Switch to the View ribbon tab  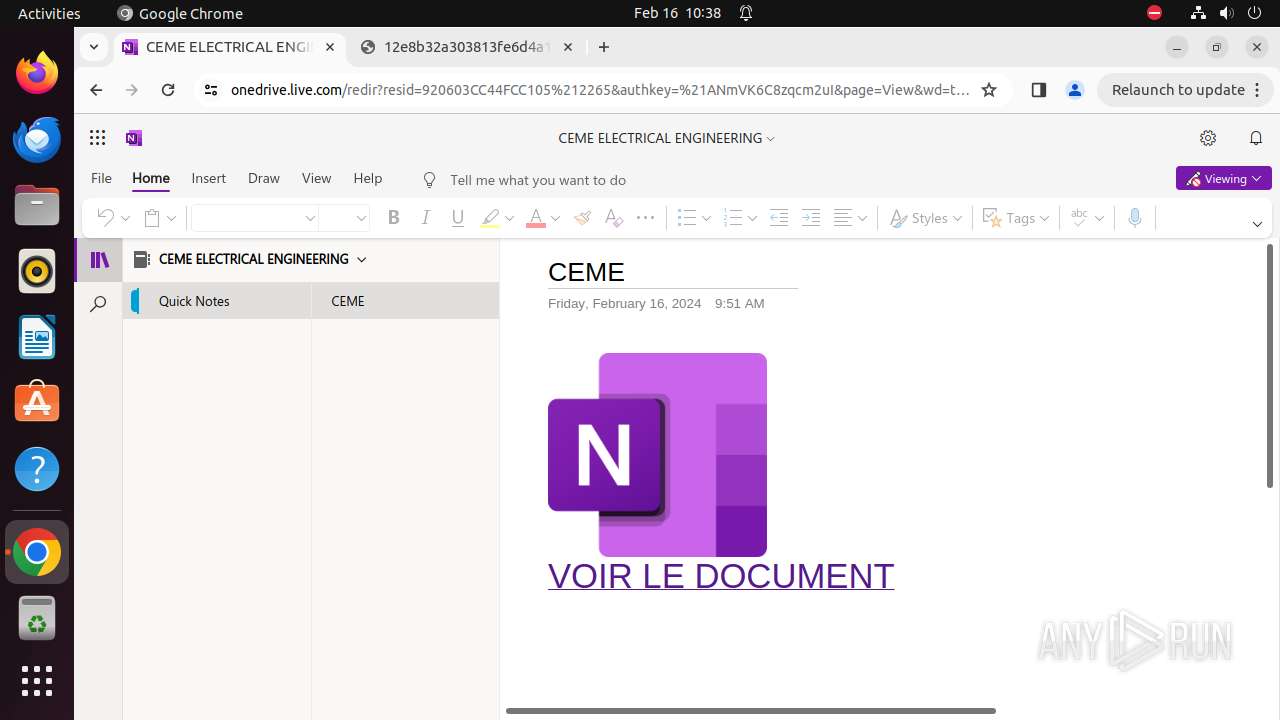click(x=316, y=178)
